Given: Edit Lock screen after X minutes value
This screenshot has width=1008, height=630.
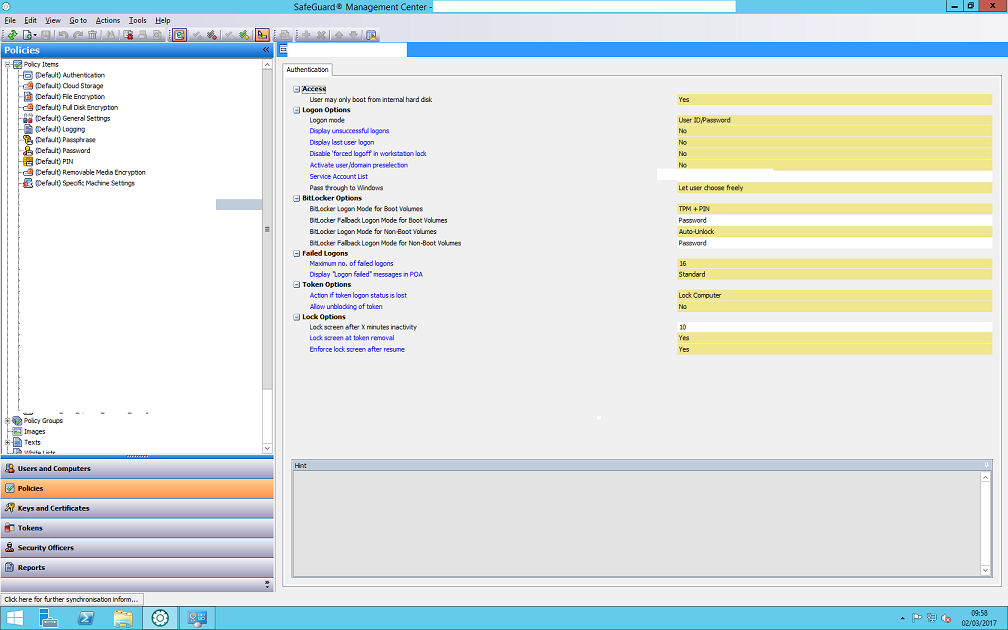Looking at the screenshot, I should [834, 327].
